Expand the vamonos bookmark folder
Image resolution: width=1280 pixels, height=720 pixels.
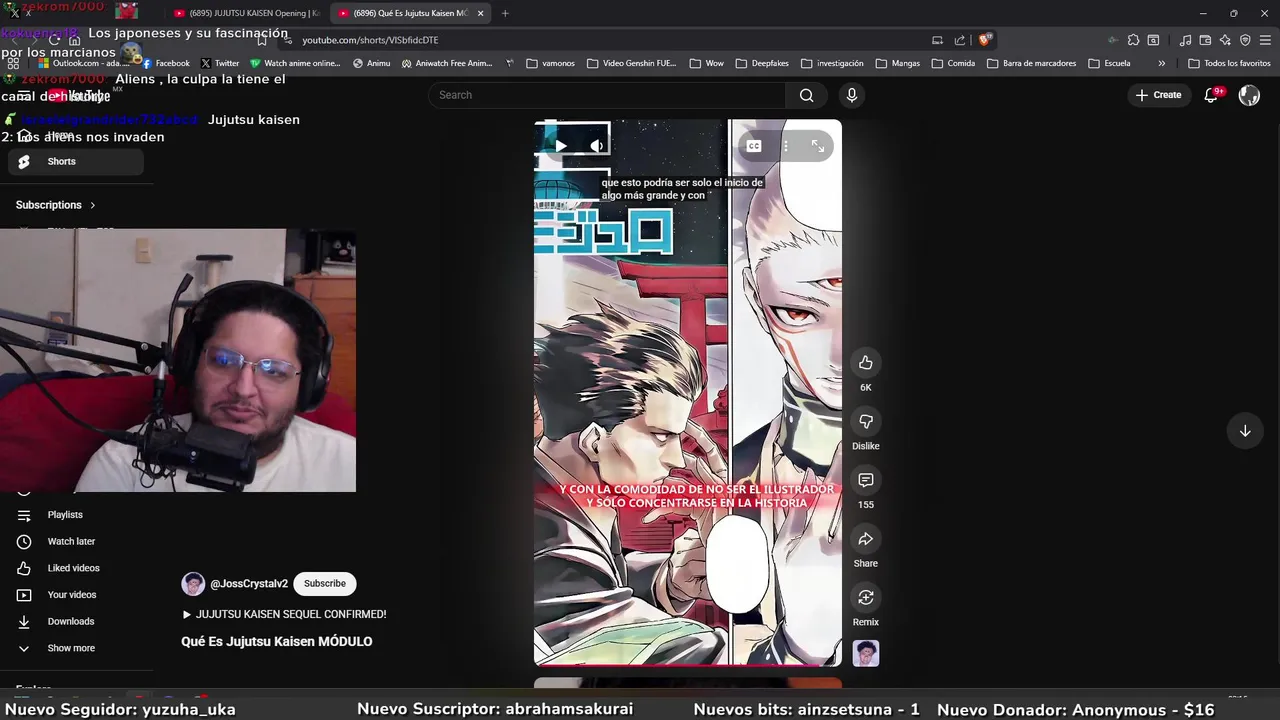(x=550, y=63)
